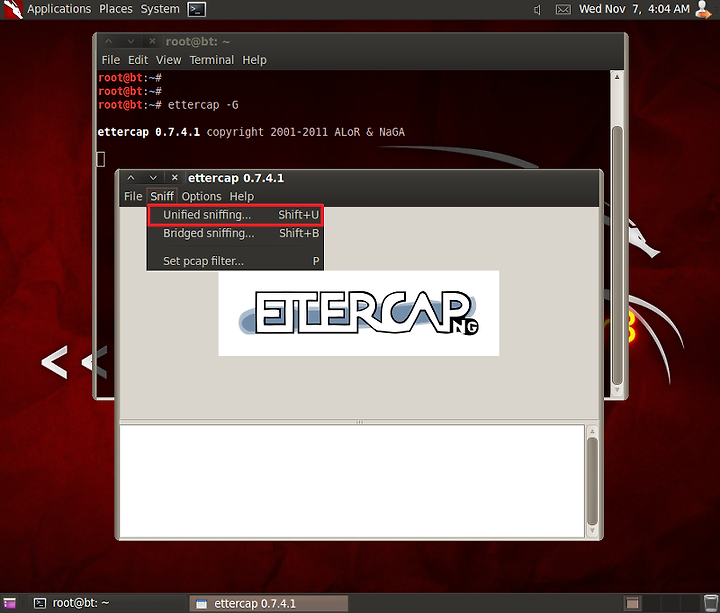The image size is (720, 613).
Task: Click the ettercap copyright line in terminal
Action: click(251, 132)
